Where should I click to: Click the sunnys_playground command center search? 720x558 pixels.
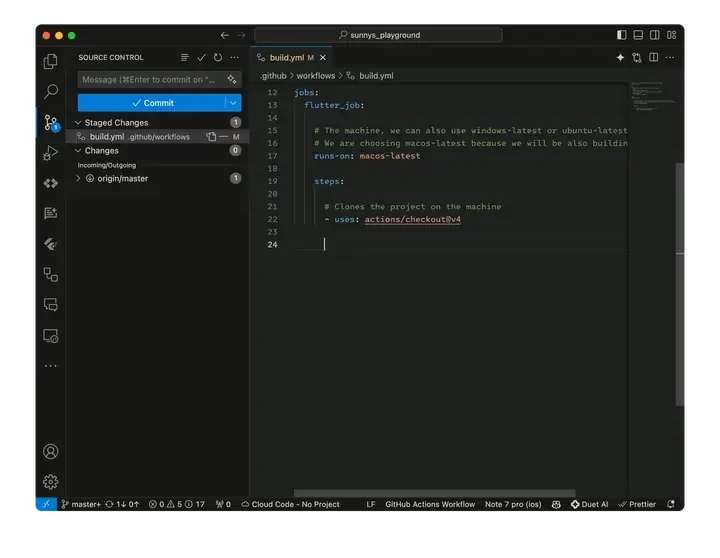click(x=378, y=35)
